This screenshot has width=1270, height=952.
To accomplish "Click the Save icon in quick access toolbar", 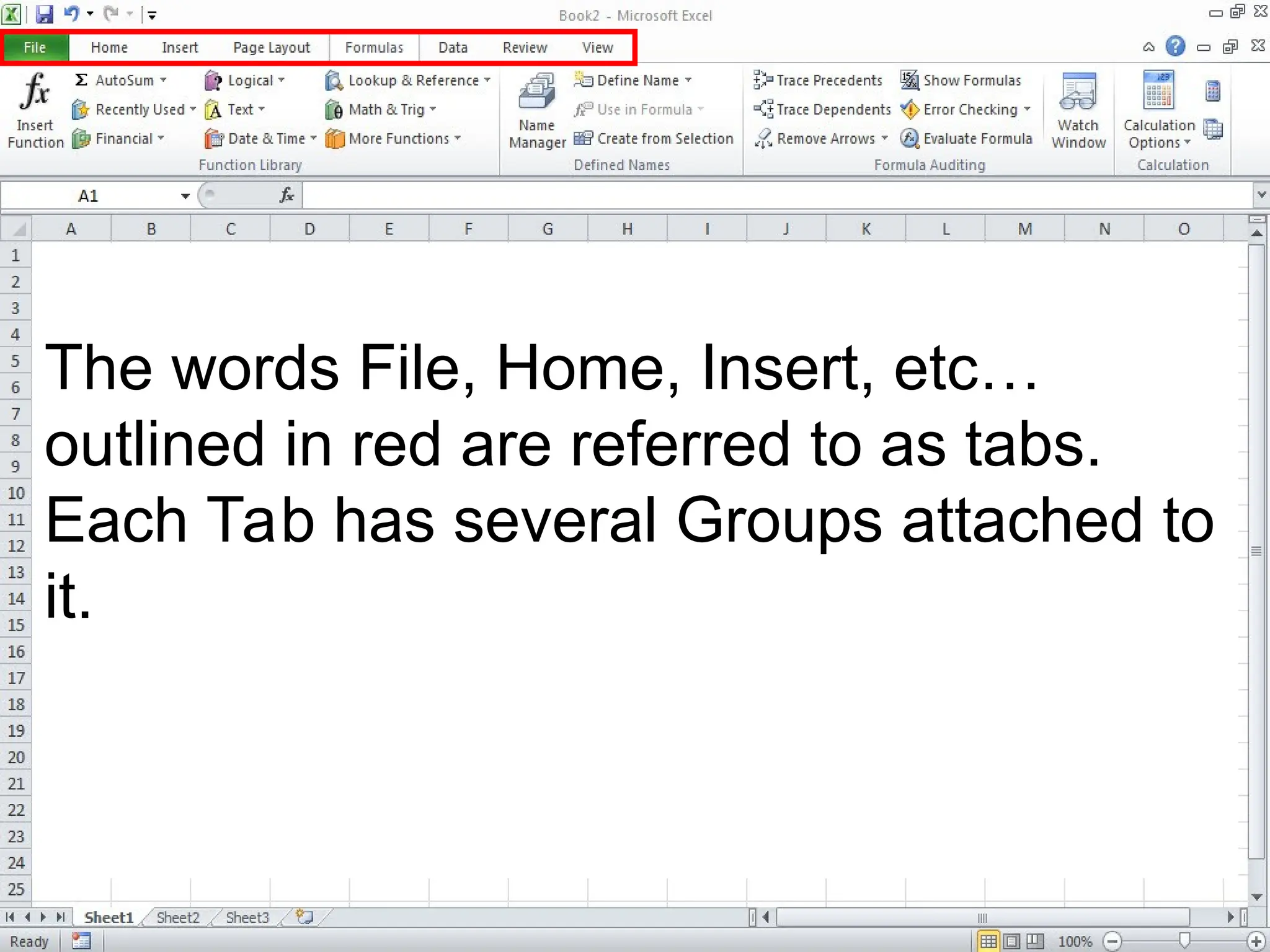I will point(45,14).
